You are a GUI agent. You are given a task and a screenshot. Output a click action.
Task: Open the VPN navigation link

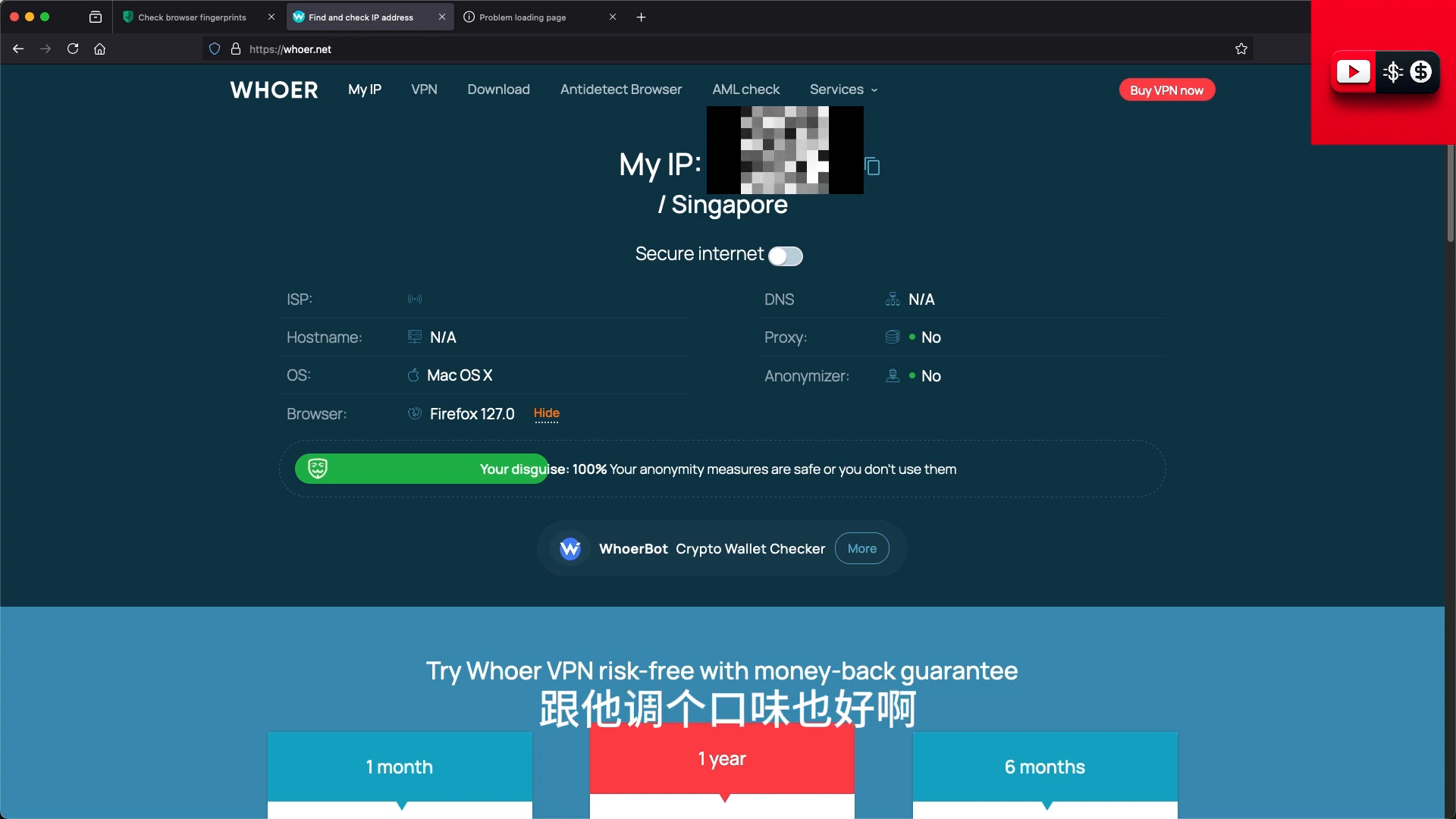point(424,89)
